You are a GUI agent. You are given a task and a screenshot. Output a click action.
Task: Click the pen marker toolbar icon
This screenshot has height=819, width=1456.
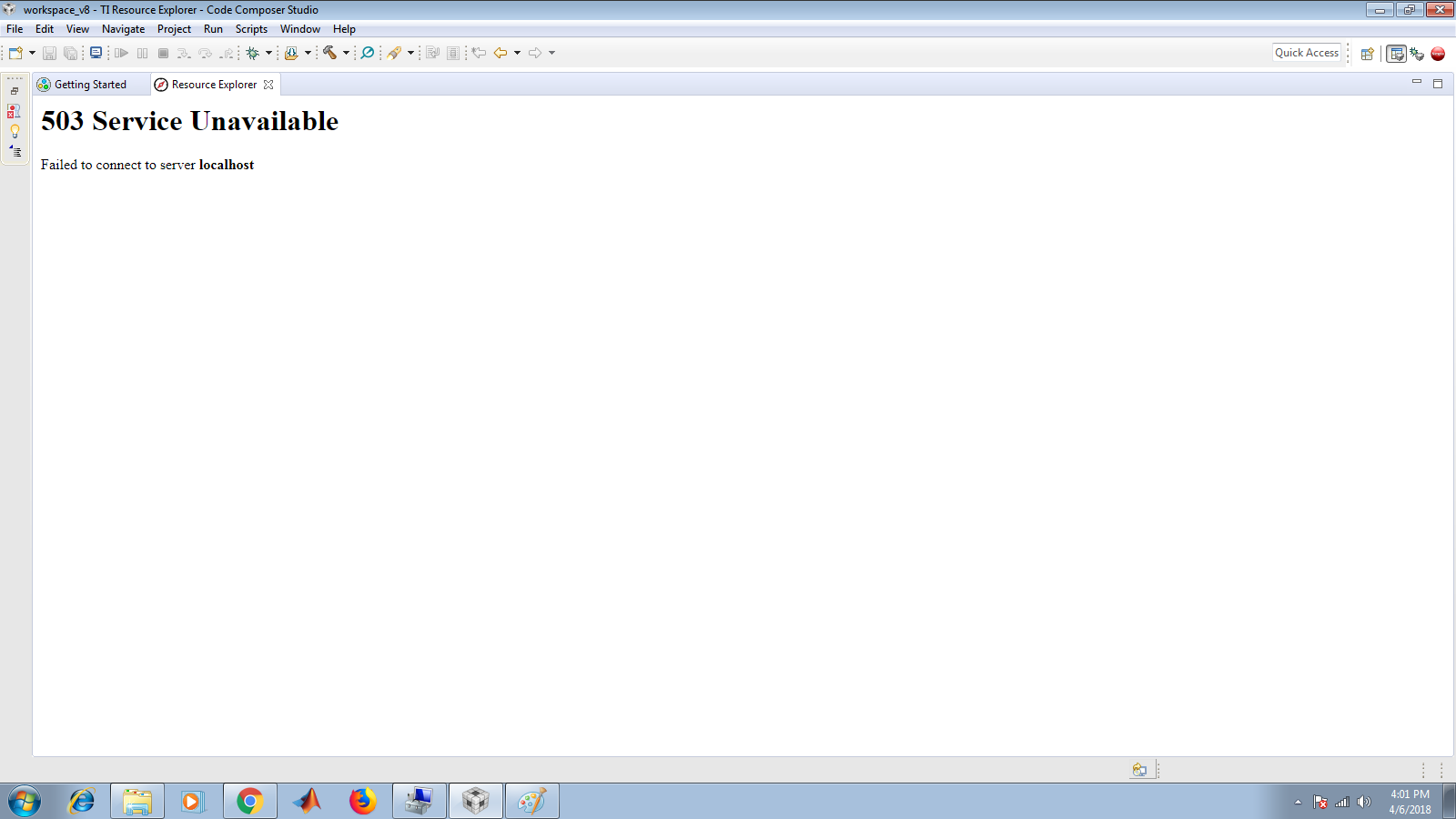point(394,53)
